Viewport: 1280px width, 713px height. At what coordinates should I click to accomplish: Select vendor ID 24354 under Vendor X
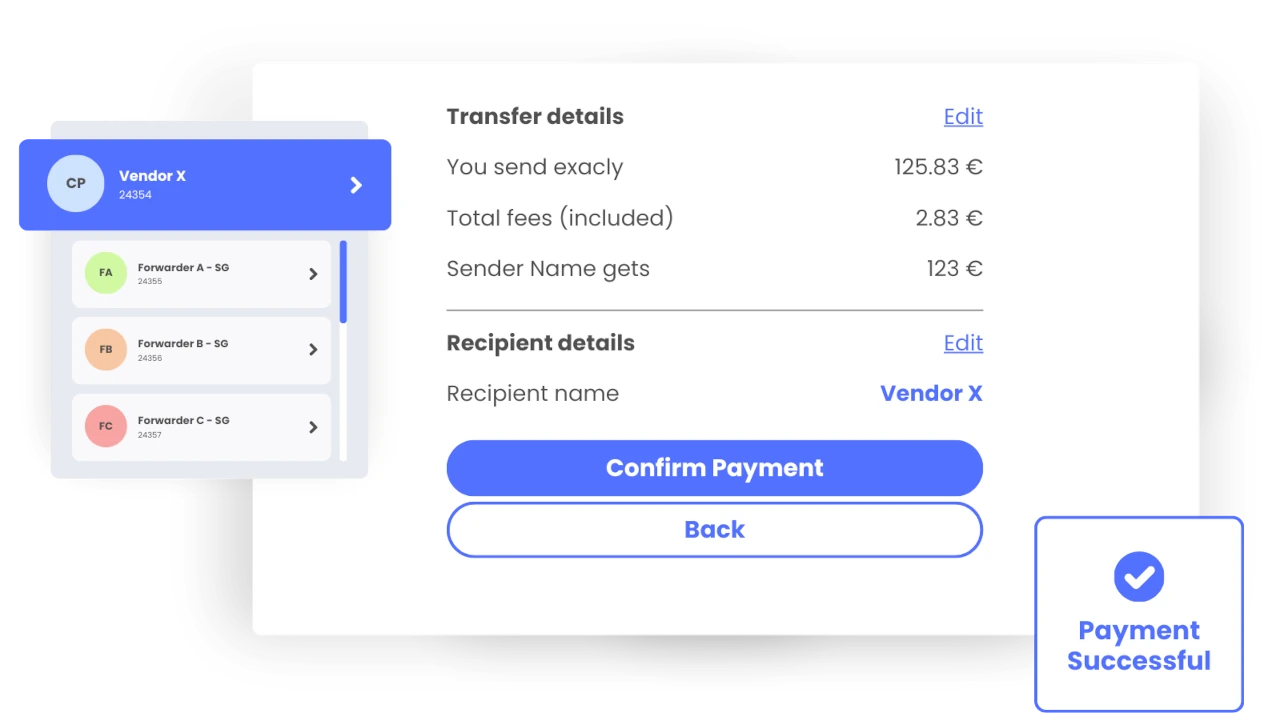coord(136,195)
